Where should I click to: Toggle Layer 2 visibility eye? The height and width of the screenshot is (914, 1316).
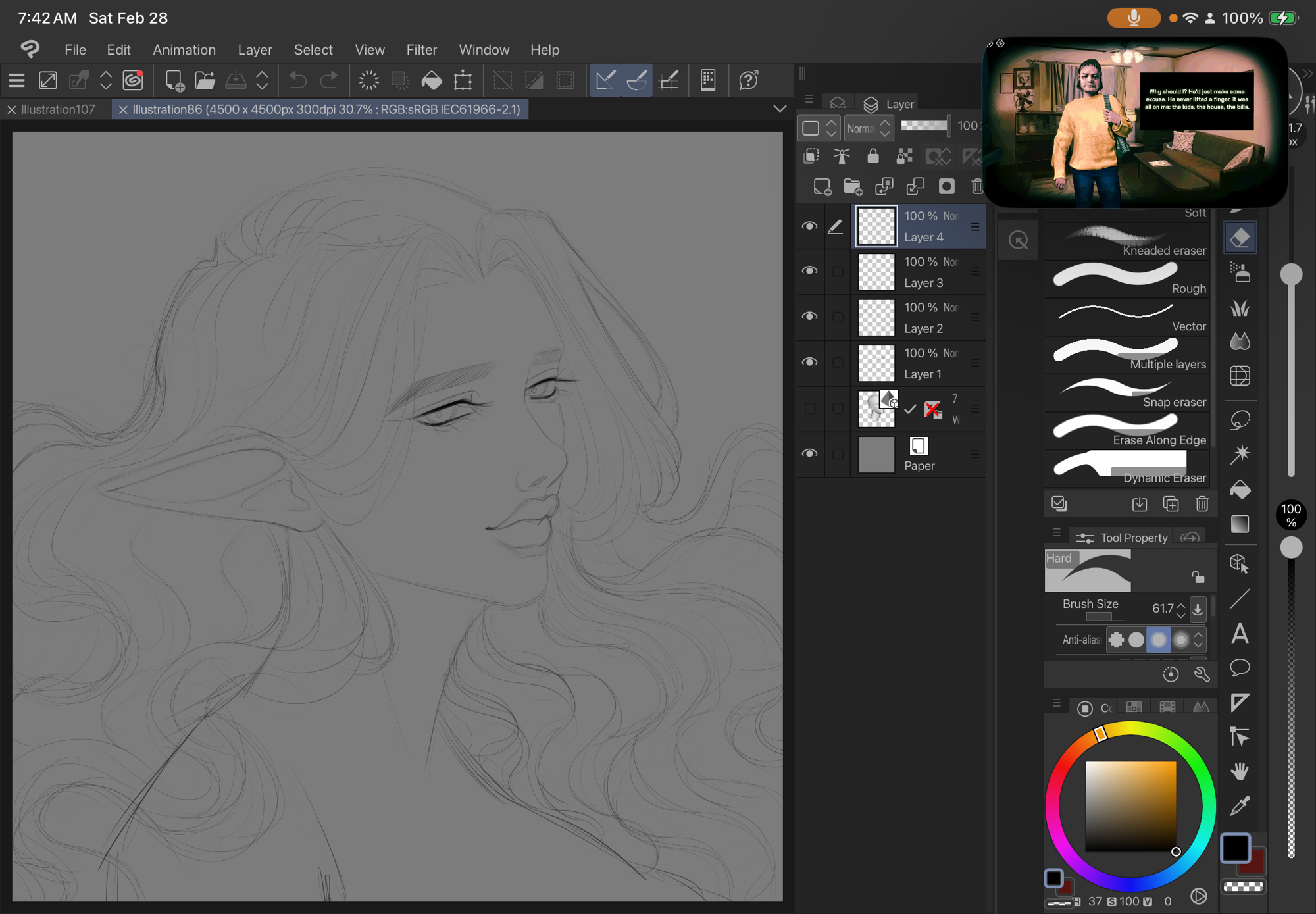pos(809,317)
